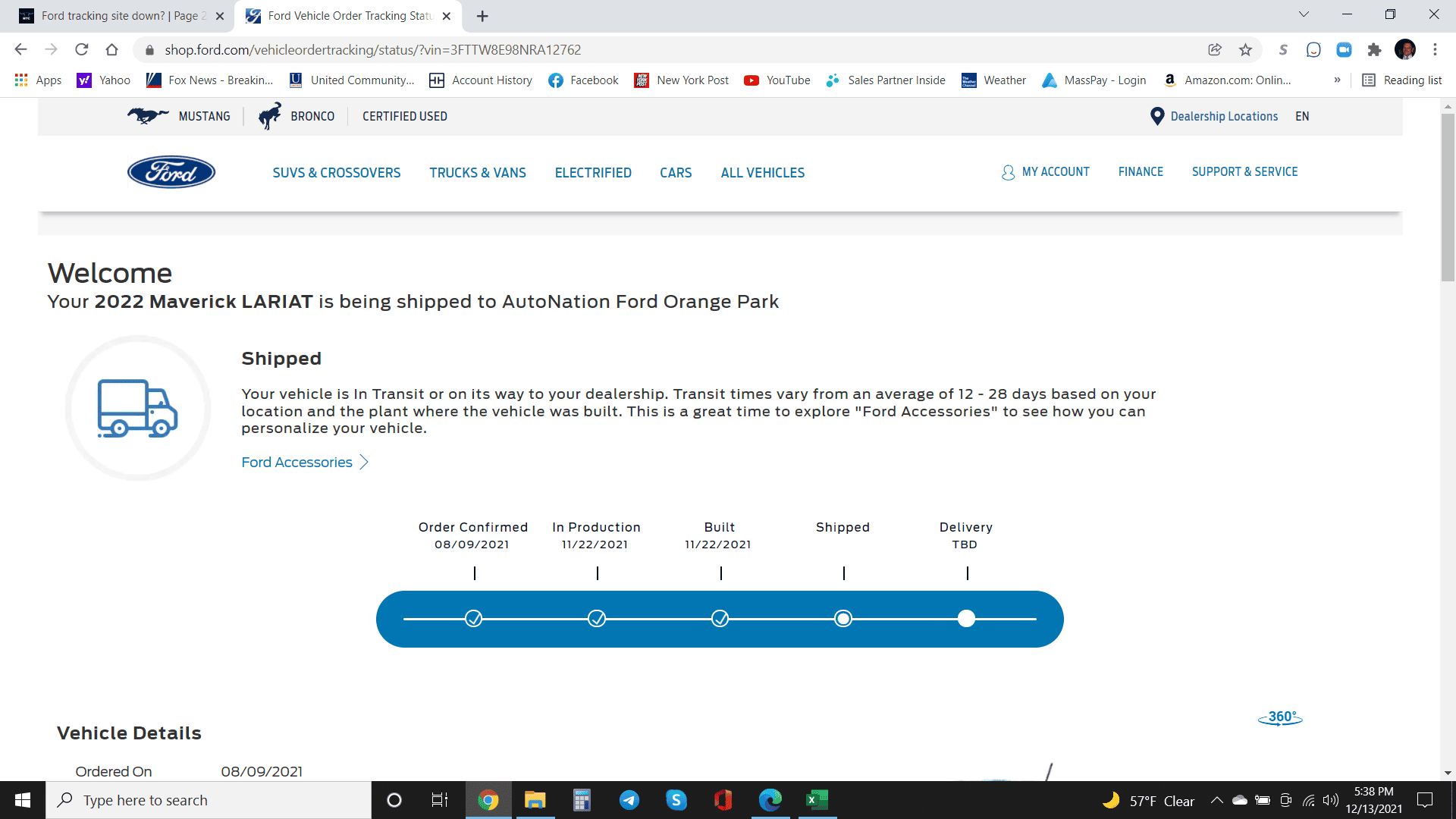The width and height of the screenshot is (1456, 819).
Task: Open the Finance menu
Action: click(1141, 172)
